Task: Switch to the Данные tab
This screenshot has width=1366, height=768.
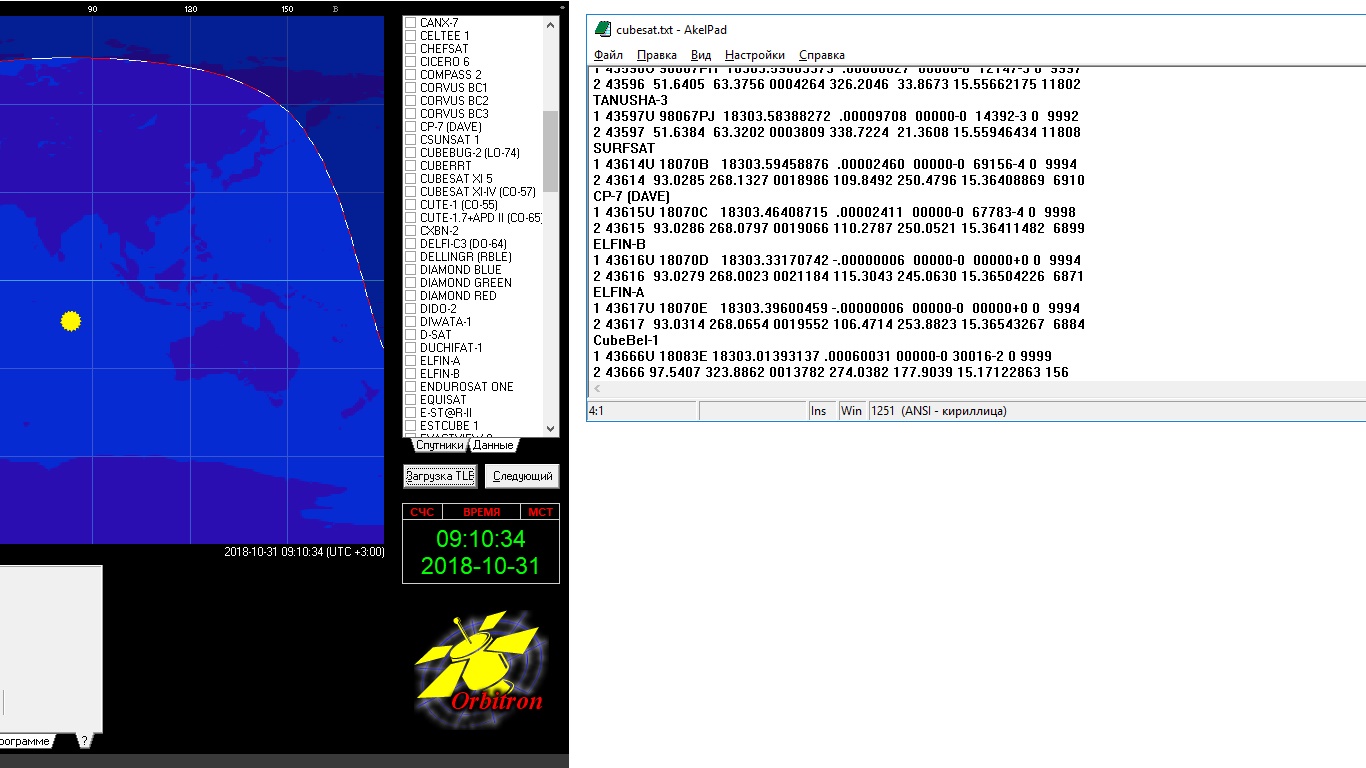Action: coord(493,446)
